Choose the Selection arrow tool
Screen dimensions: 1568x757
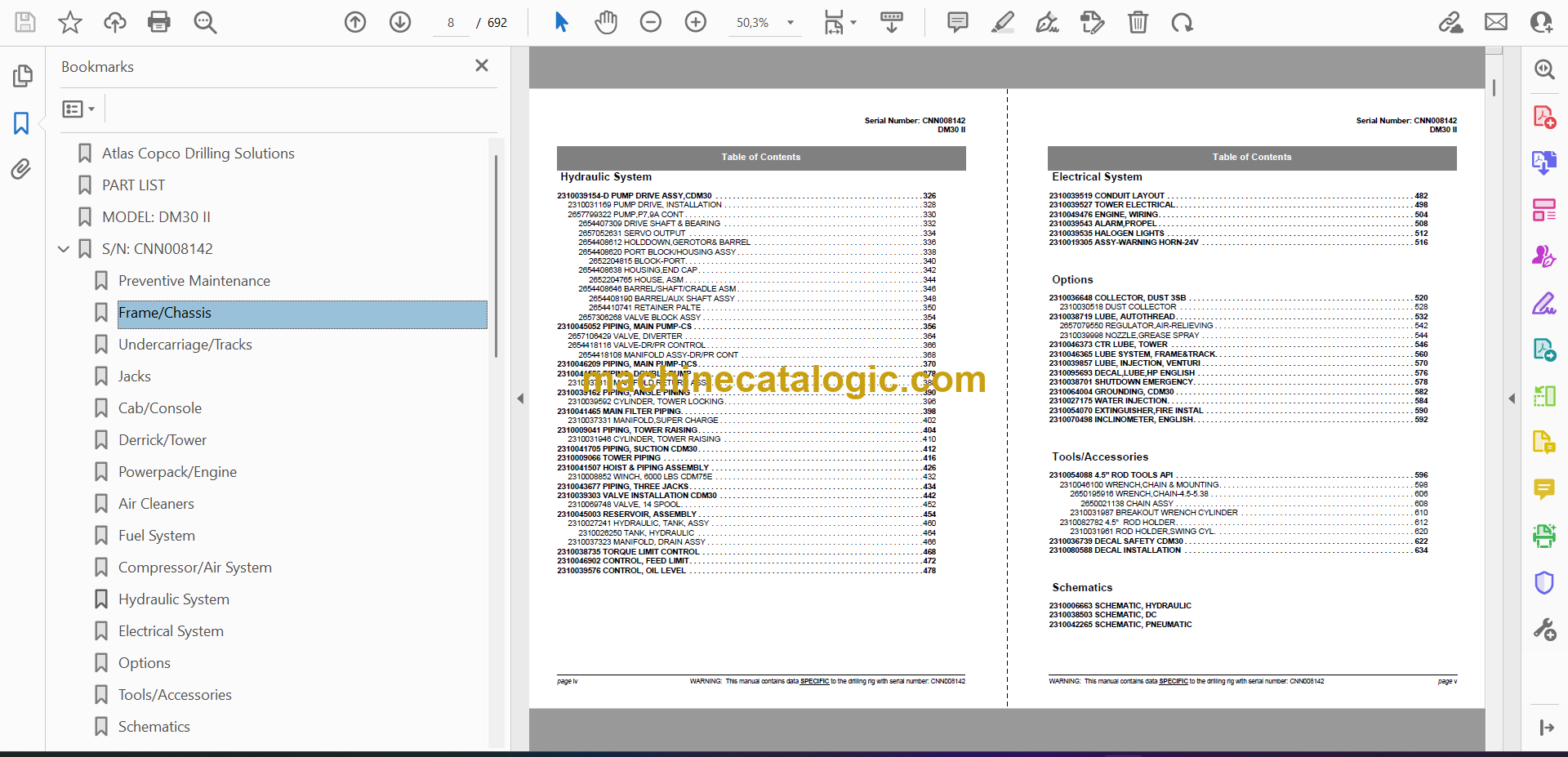click(561, 22)
